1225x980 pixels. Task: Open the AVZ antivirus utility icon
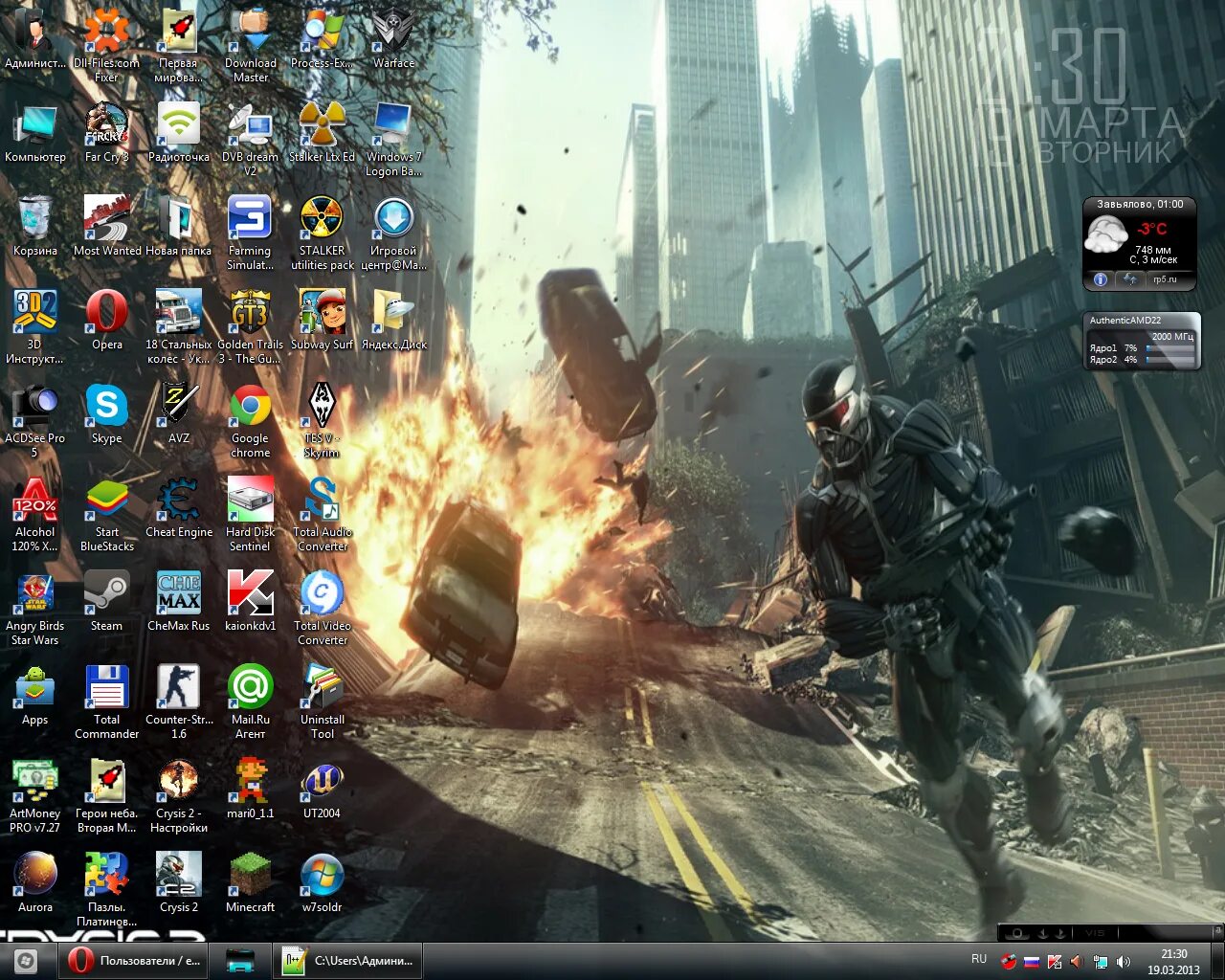179,413
